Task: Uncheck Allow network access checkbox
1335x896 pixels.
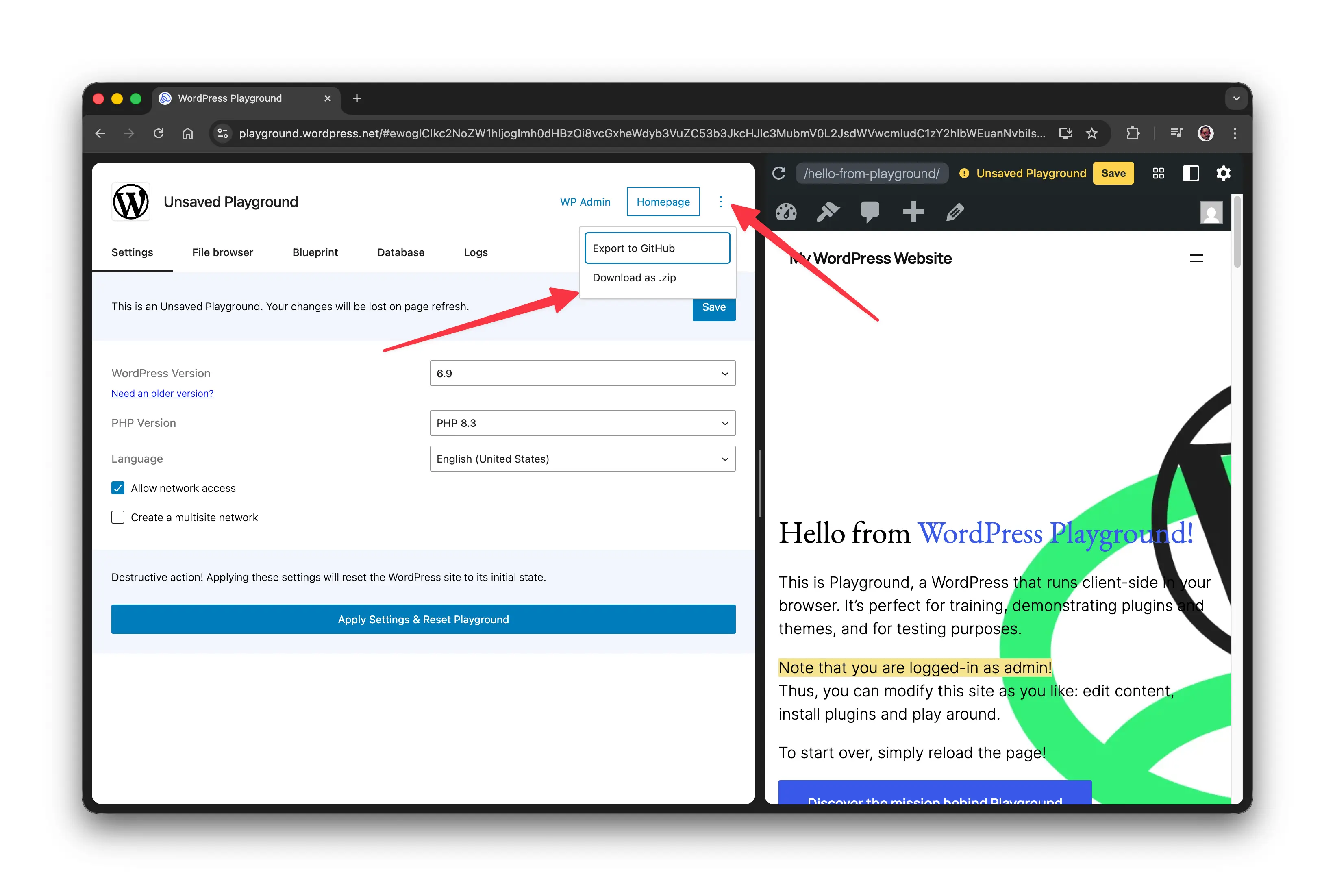Action: pyautogui.click(x=117, y=488)
